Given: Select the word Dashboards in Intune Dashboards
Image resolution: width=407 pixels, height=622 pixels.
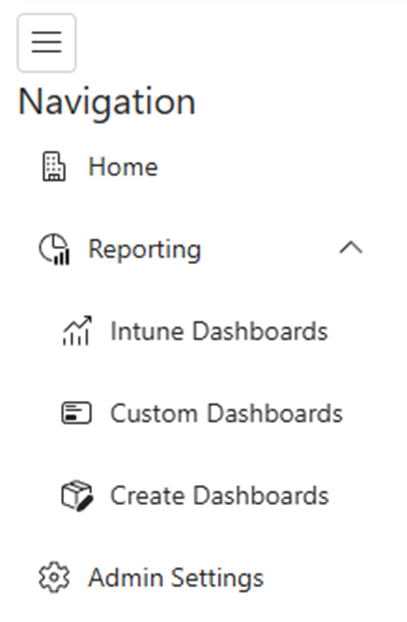Looking at the screenshot, I should click(x=260, y=331).
